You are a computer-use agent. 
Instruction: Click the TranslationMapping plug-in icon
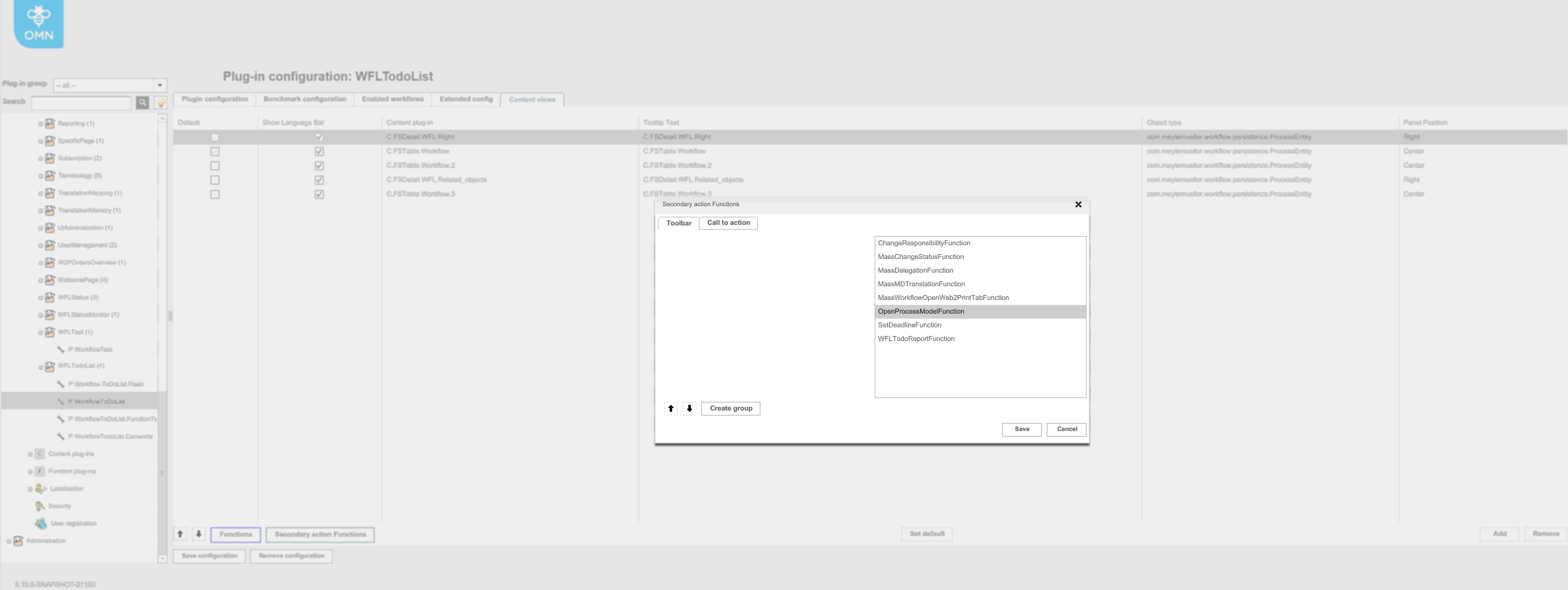[50, 193]
